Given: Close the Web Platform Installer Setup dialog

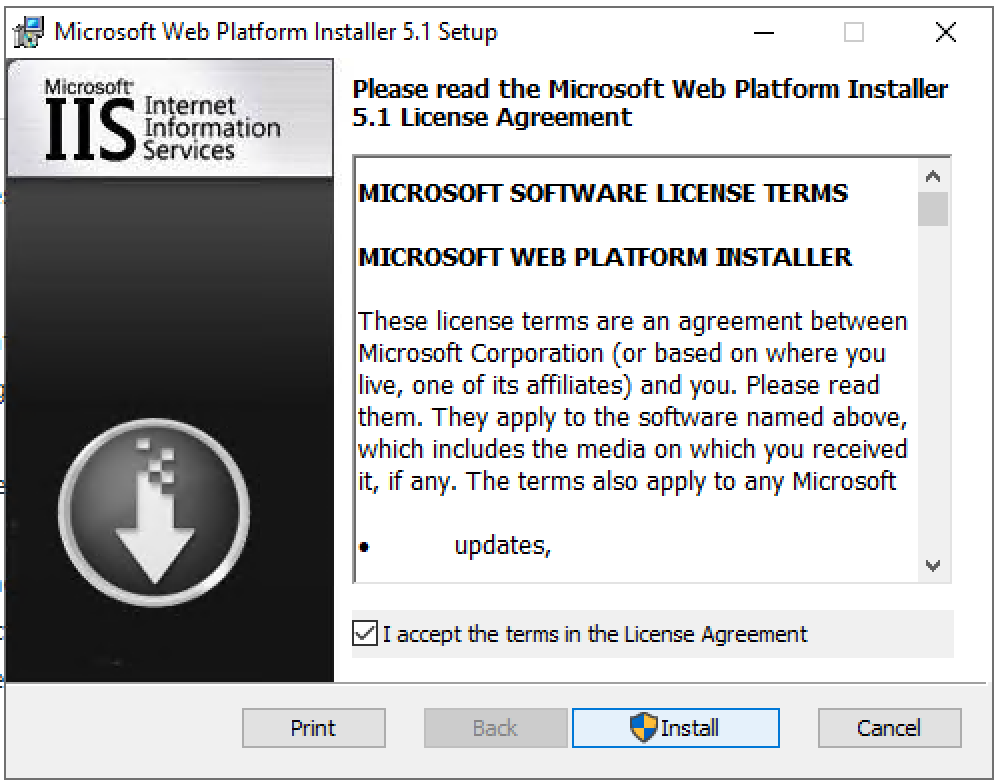Looking at the screenshot, I should point(945,32).
